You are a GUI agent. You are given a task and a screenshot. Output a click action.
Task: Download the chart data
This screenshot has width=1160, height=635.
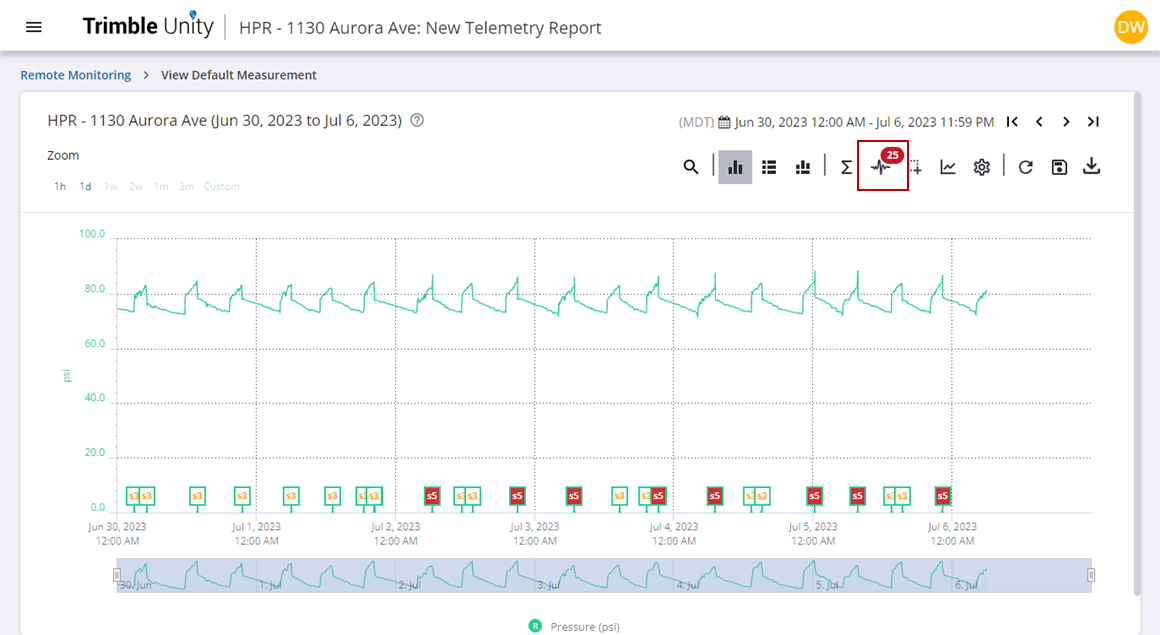1092,166
